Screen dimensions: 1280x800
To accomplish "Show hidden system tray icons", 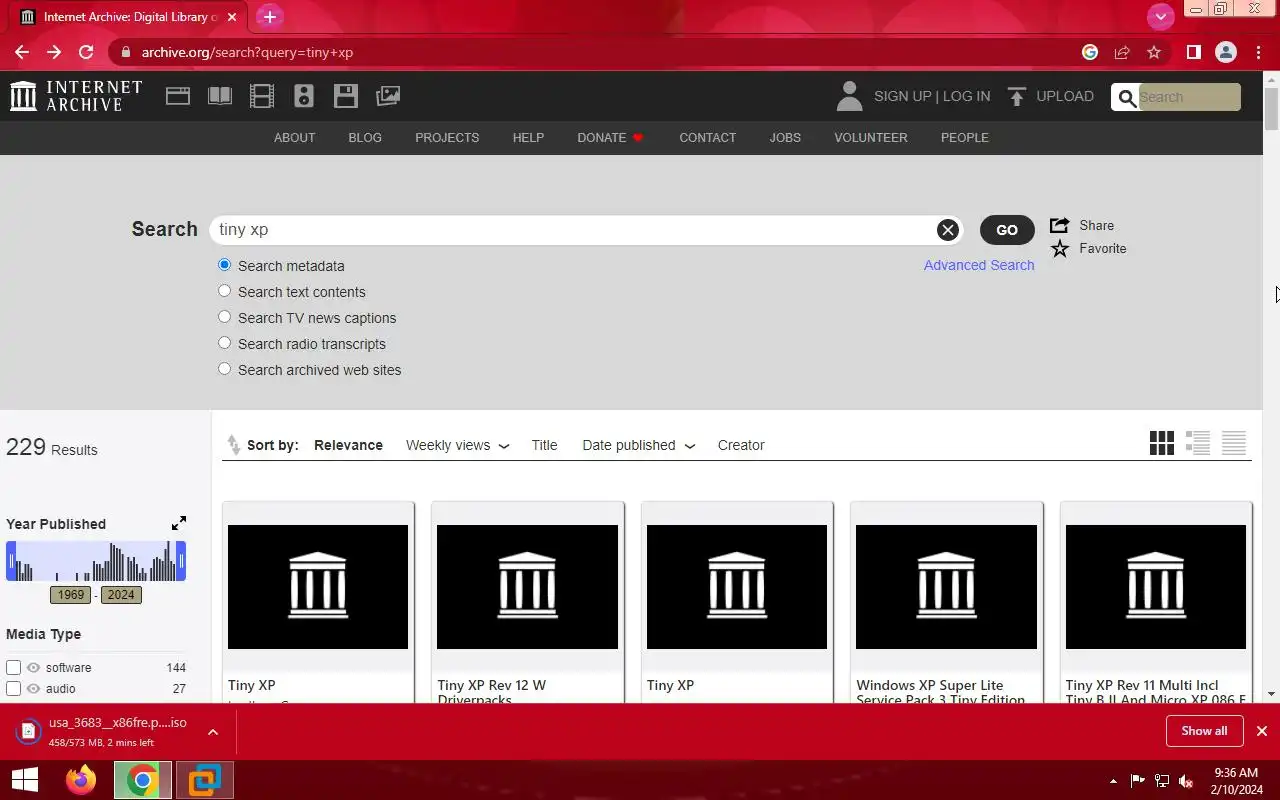I will click(1113, 781).
